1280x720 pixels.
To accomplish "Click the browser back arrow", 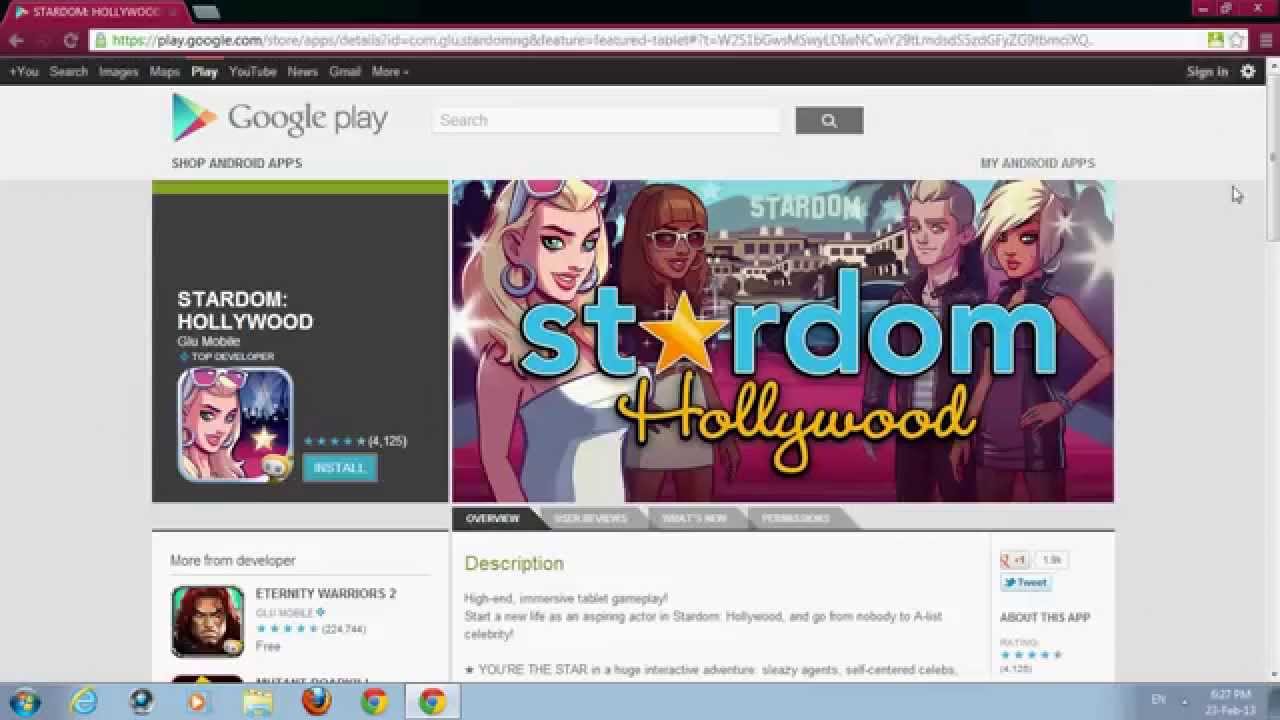I will tap(16, 41).
